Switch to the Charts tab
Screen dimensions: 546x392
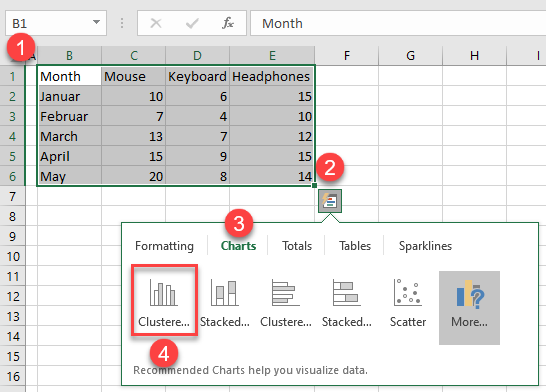point(239,246)
